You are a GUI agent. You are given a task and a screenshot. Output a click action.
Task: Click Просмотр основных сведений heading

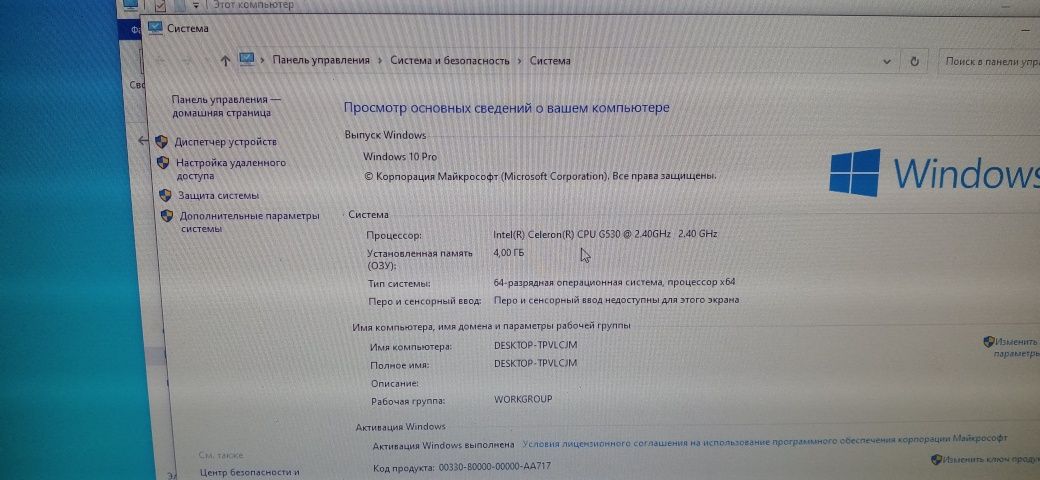(507, 107)
